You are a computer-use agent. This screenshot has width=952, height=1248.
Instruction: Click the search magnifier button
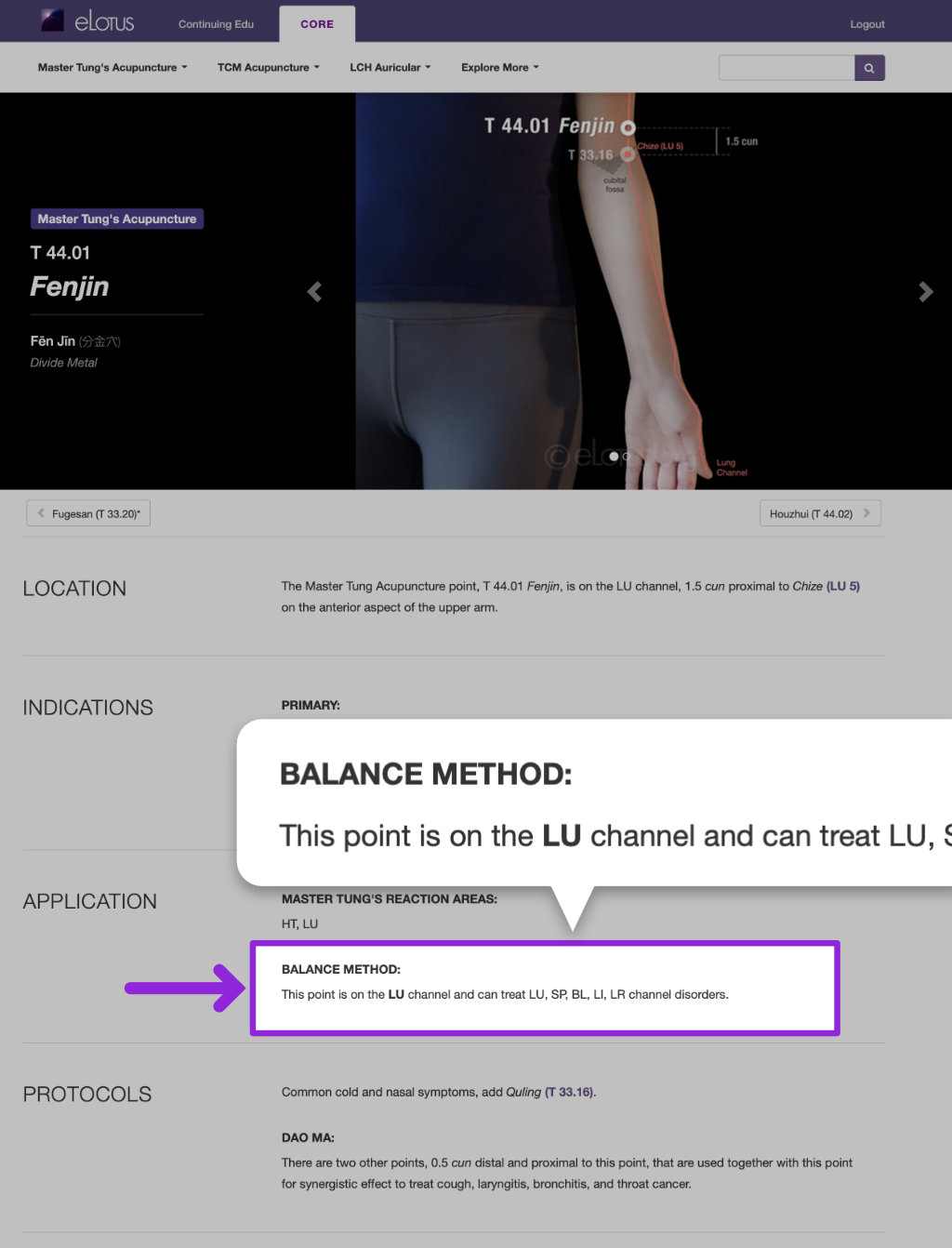point(869,68)
